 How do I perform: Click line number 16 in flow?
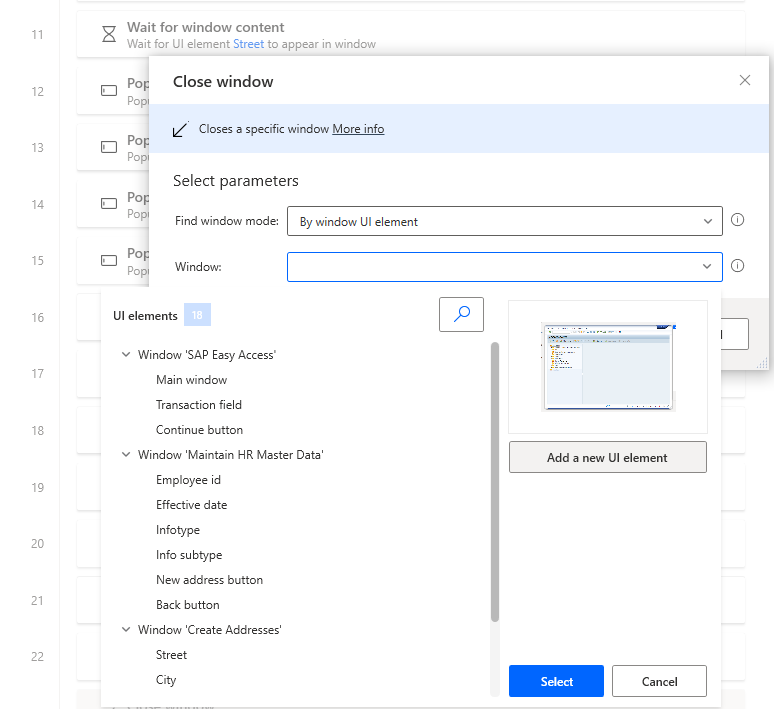coord(38,317)
